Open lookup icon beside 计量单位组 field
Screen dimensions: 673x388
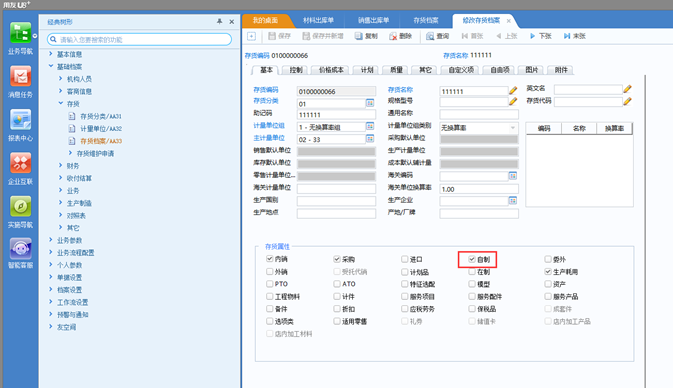[370, 126]
